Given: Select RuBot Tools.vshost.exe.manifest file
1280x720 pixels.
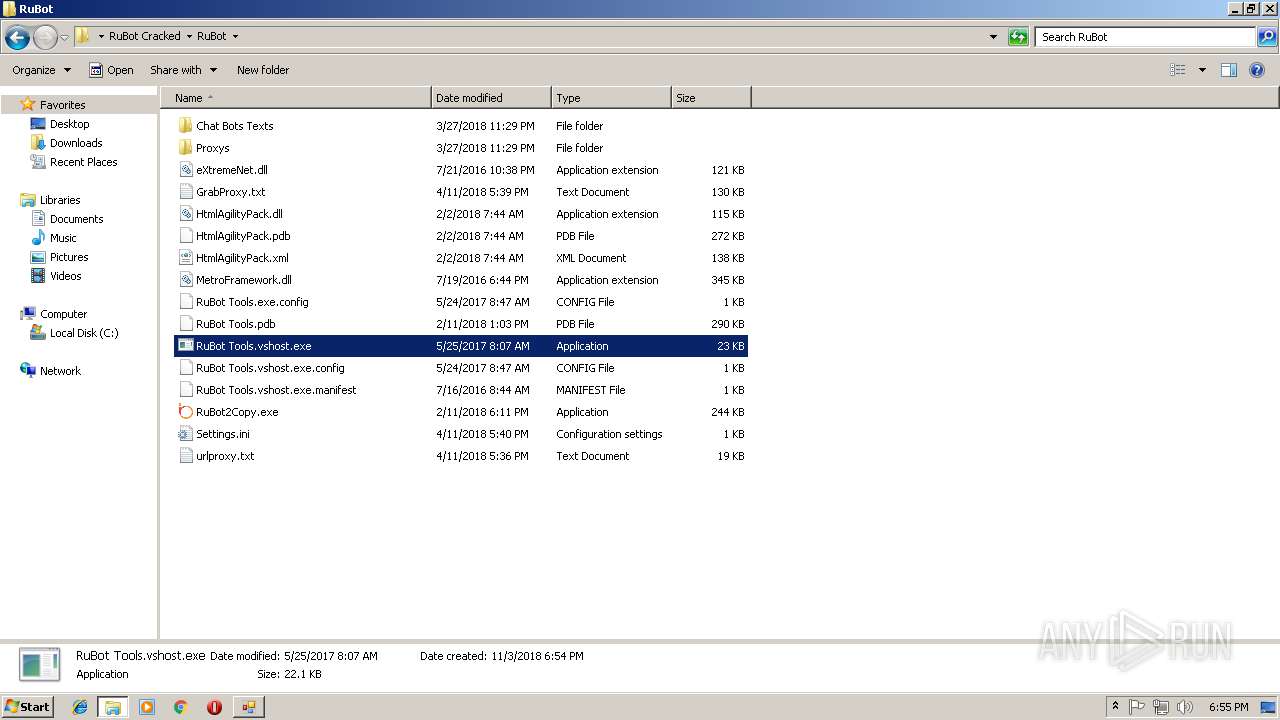Looking at the screenshot, I should pos(276,390).
